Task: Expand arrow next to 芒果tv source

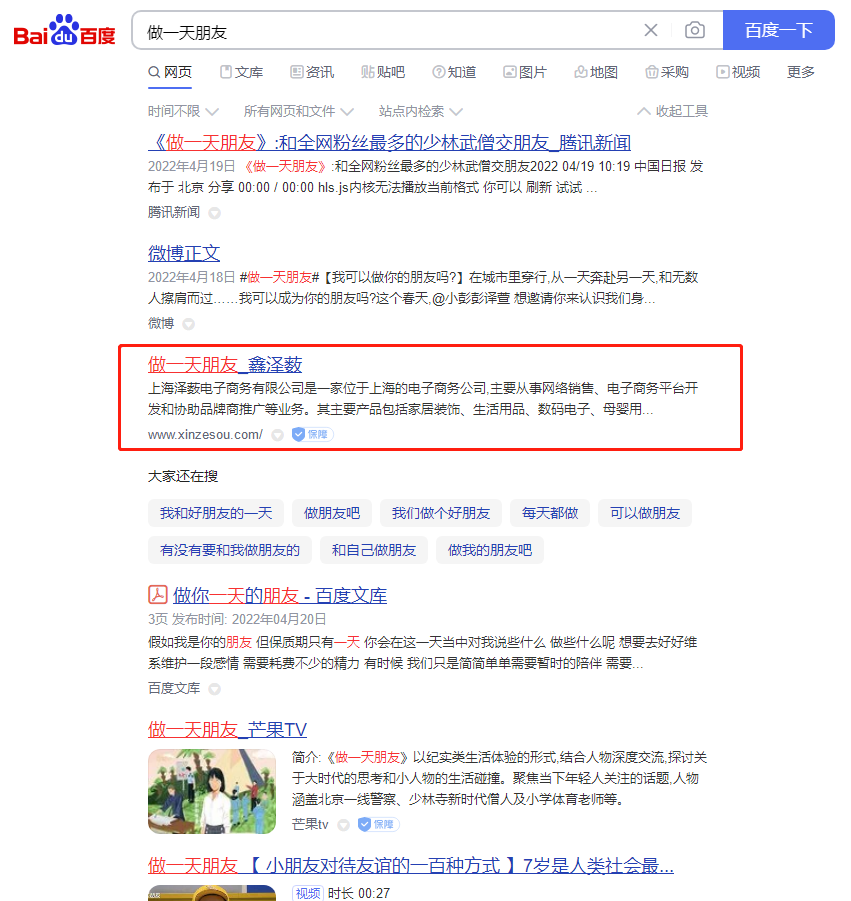Action: click(x=344, y=825)
